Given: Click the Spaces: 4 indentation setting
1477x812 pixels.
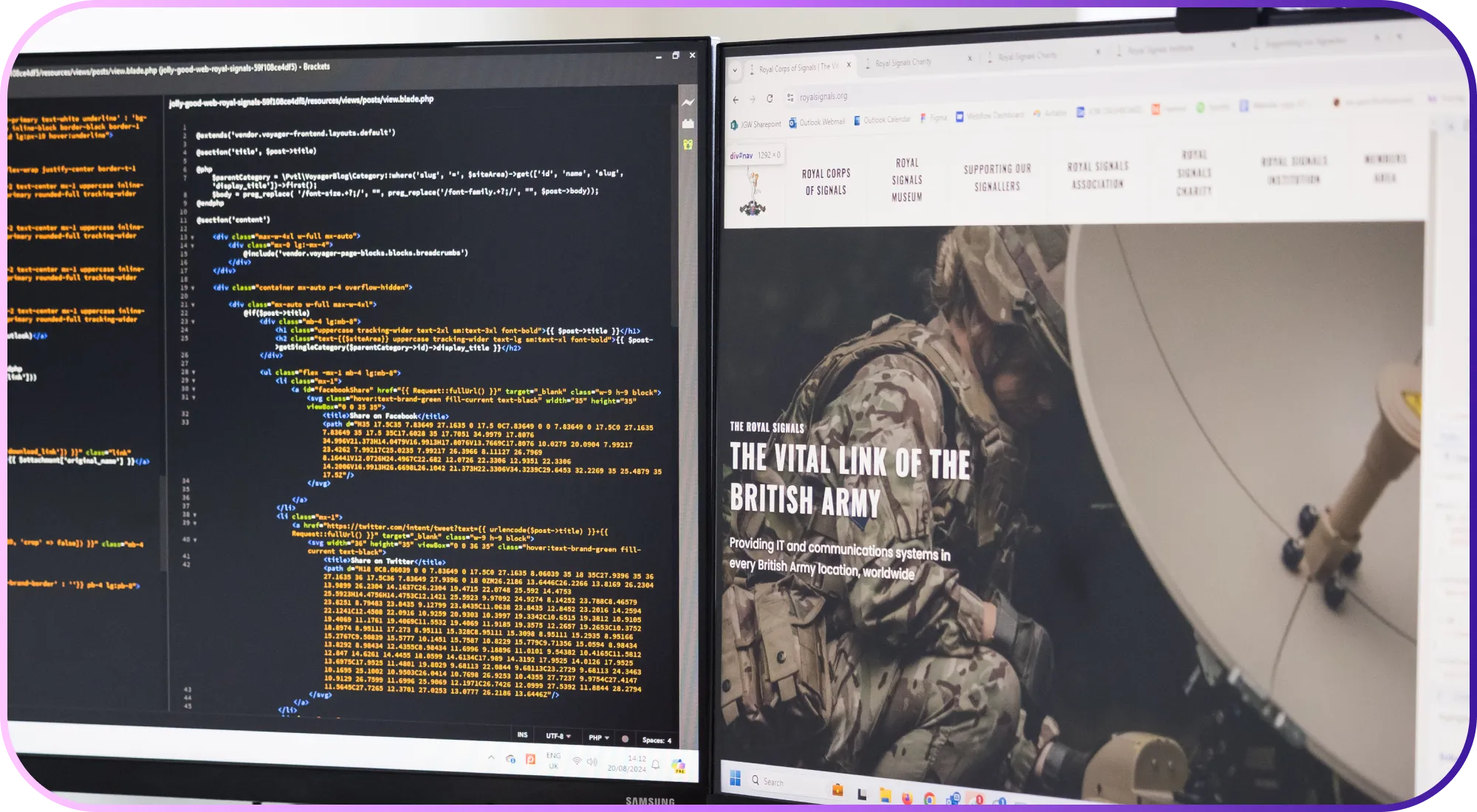Looking at the screenshot, I should coord(657,740).
